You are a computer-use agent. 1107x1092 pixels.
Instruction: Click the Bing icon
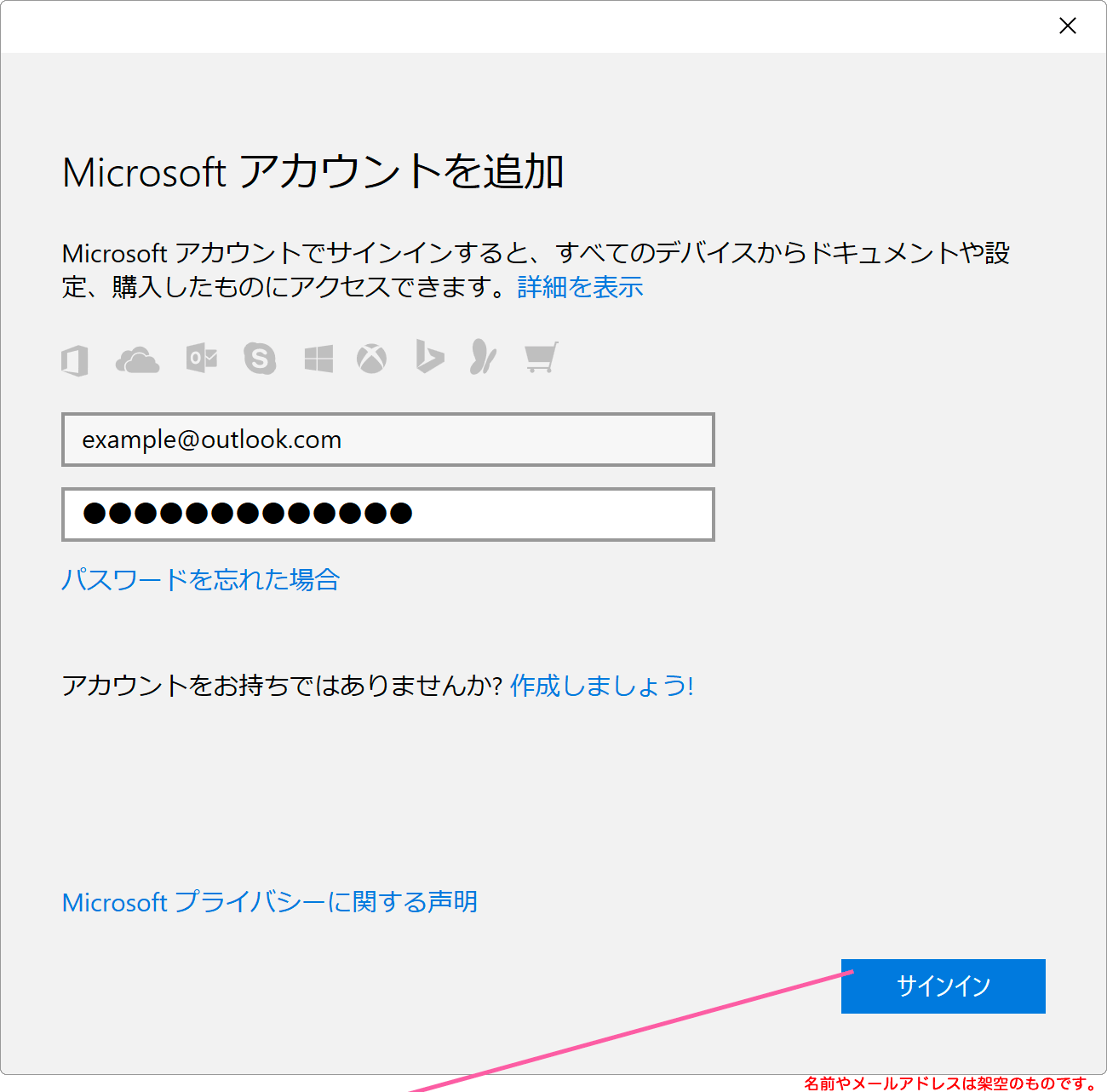pos(430,357)
